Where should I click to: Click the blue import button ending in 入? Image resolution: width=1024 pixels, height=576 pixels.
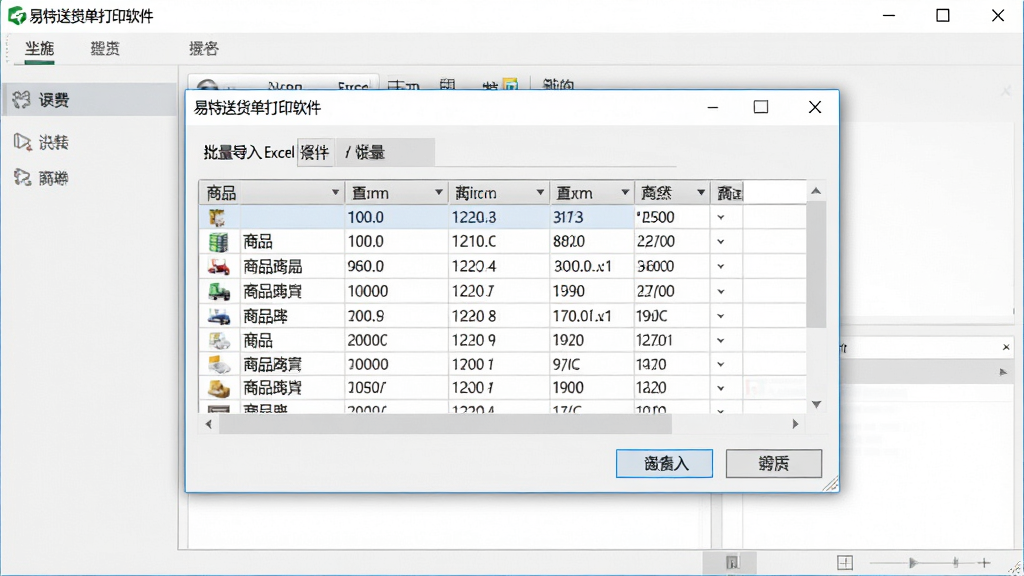coord(664,464)
